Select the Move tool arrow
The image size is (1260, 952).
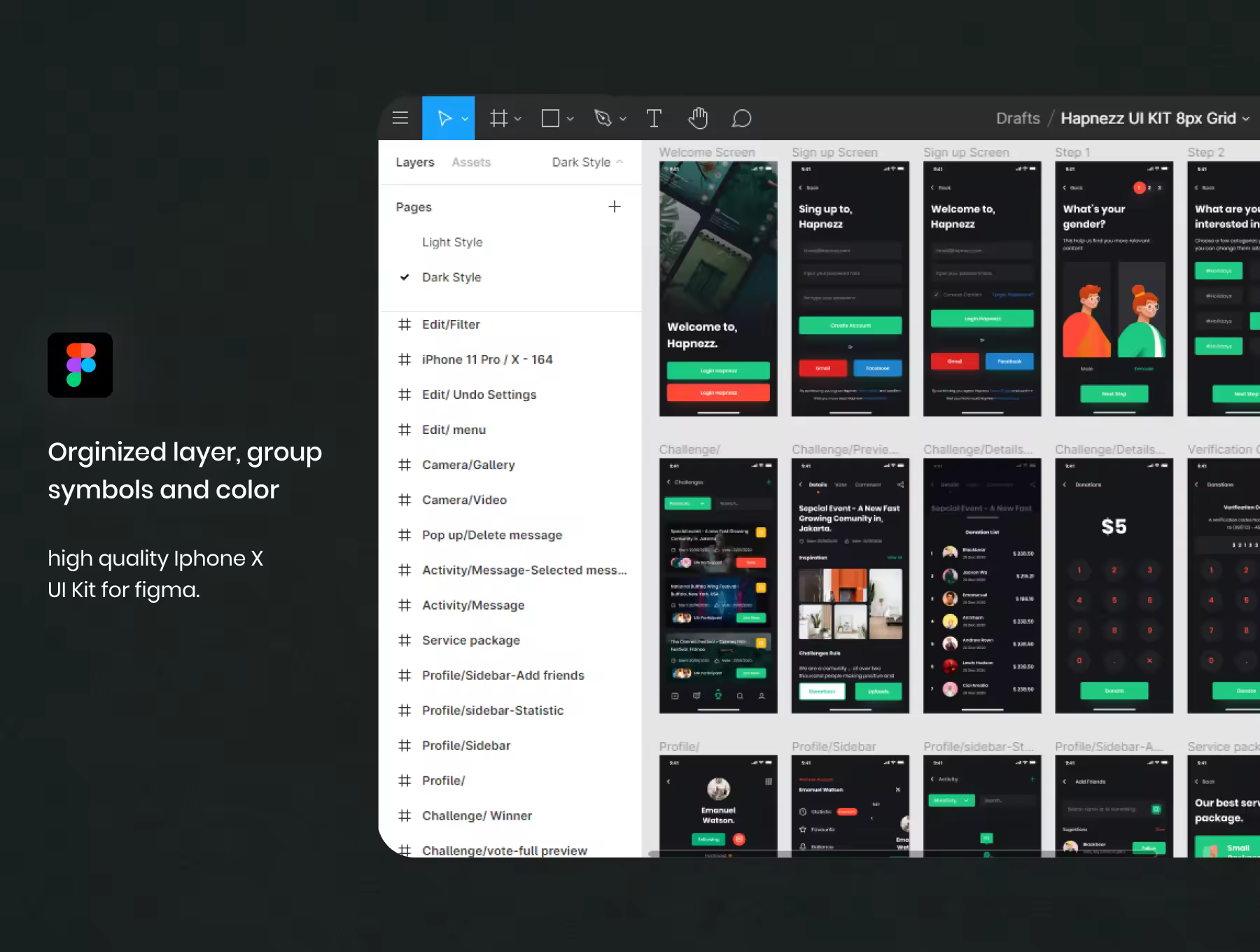pos(444,118)
